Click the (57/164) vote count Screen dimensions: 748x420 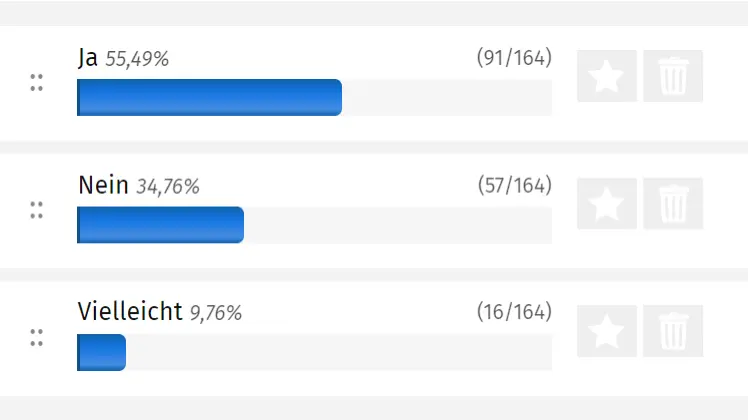(514, 185)
